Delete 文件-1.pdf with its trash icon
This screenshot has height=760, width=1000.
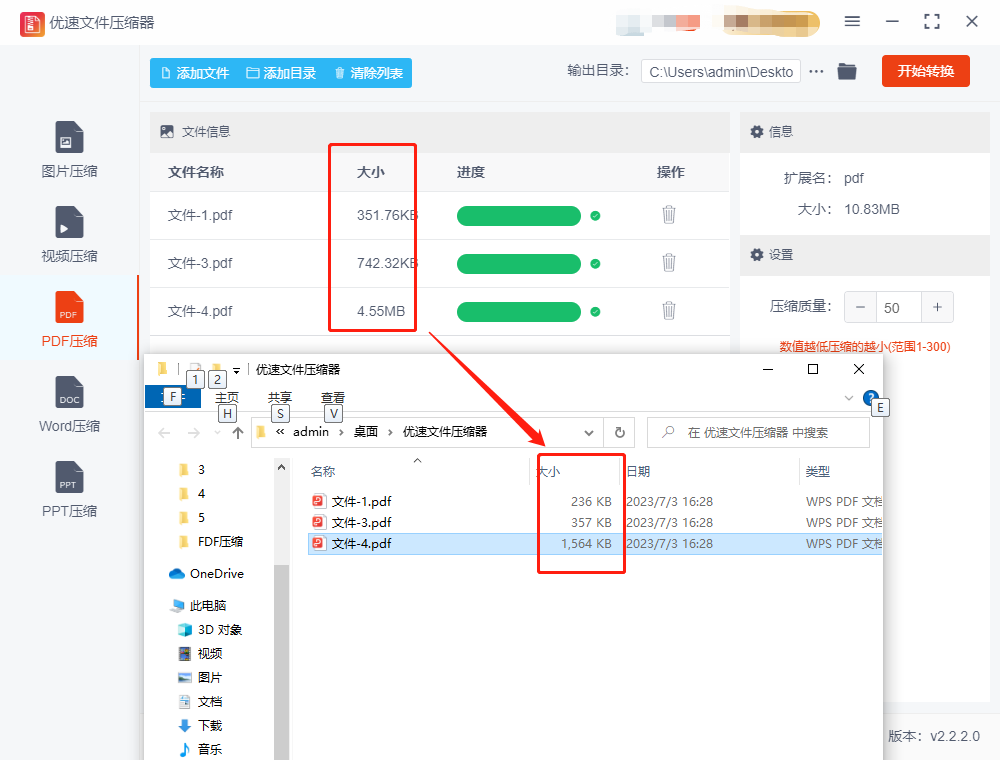(x=668, y=215)
